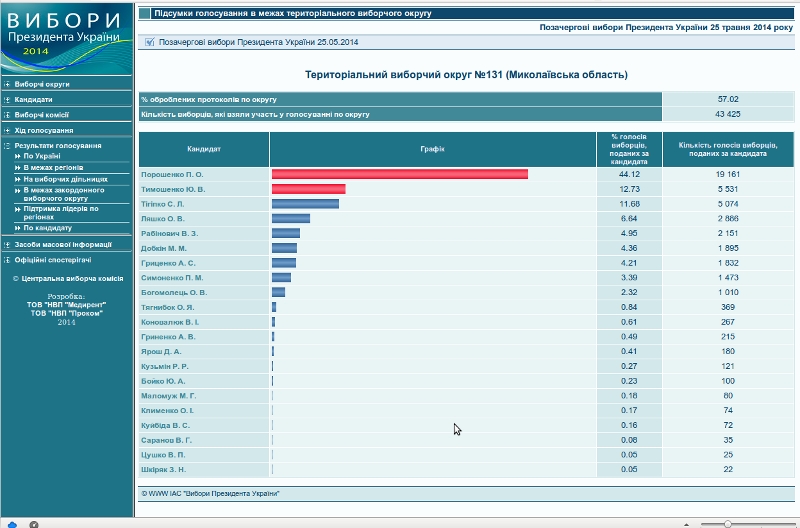Image resolution: width=800 pixels, height=528 pixels.
Task: Select candidate Цушко В. П.
Action: click(163, 455)
